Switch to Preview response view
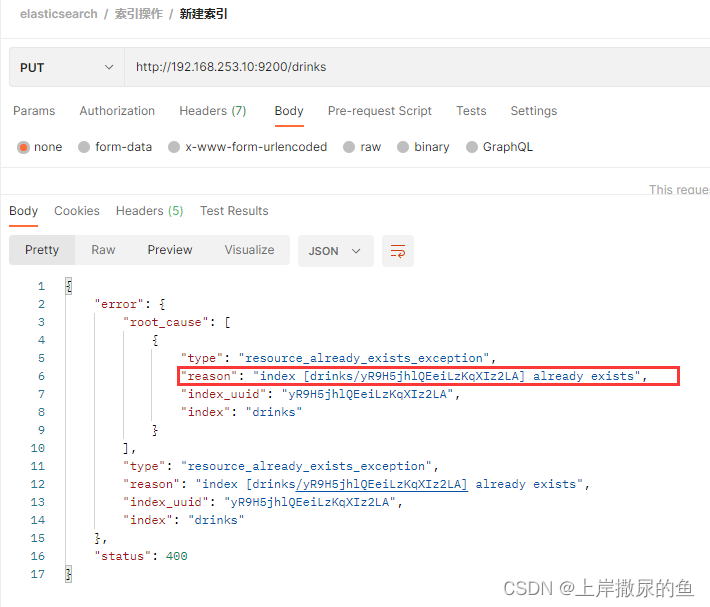This screenshot has width=710, height=607. coord(170,250)
